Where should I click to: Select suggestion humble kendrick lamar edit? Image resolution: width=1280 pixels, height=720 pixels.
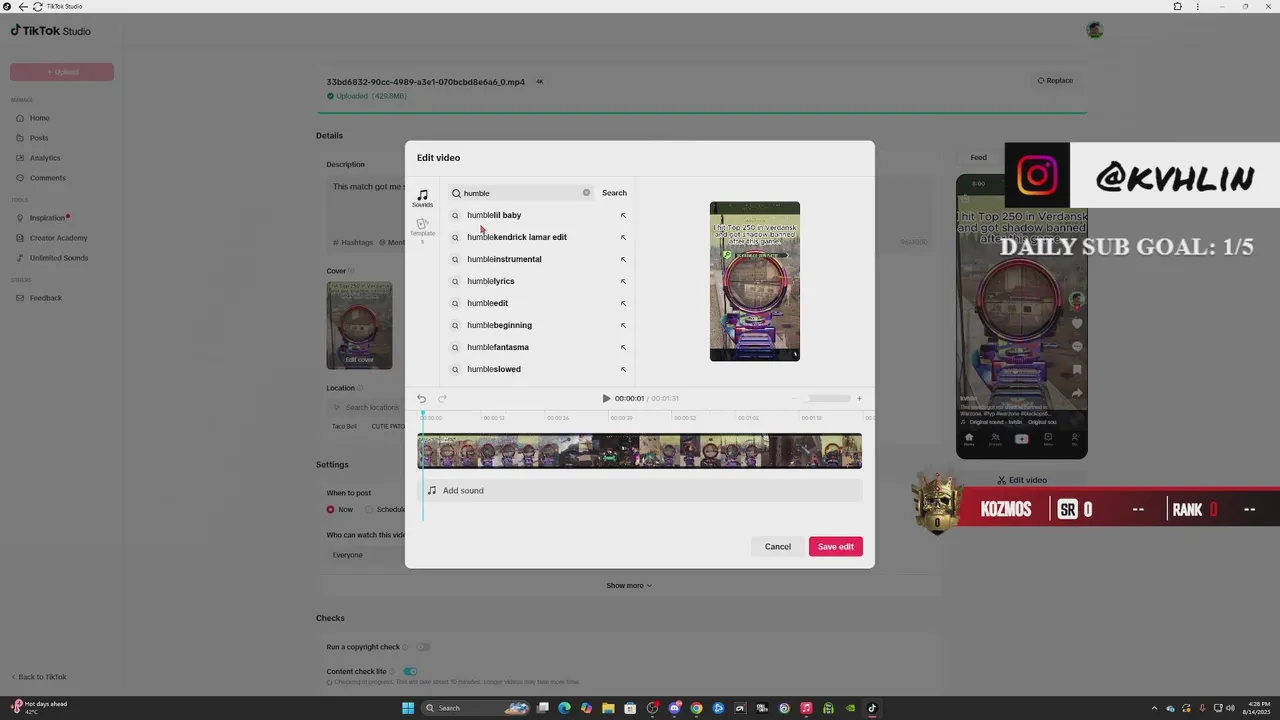517,237
